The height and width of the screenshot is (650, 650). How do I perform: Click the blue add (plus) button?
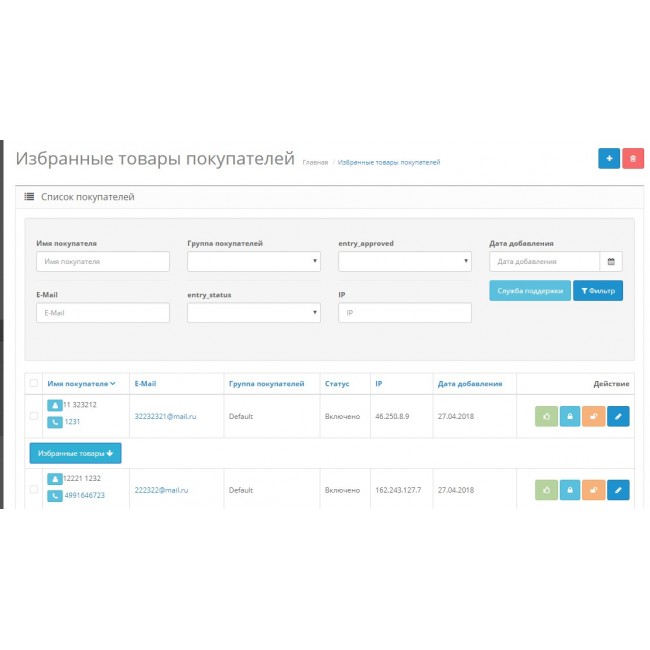click(x=609, y=158)
